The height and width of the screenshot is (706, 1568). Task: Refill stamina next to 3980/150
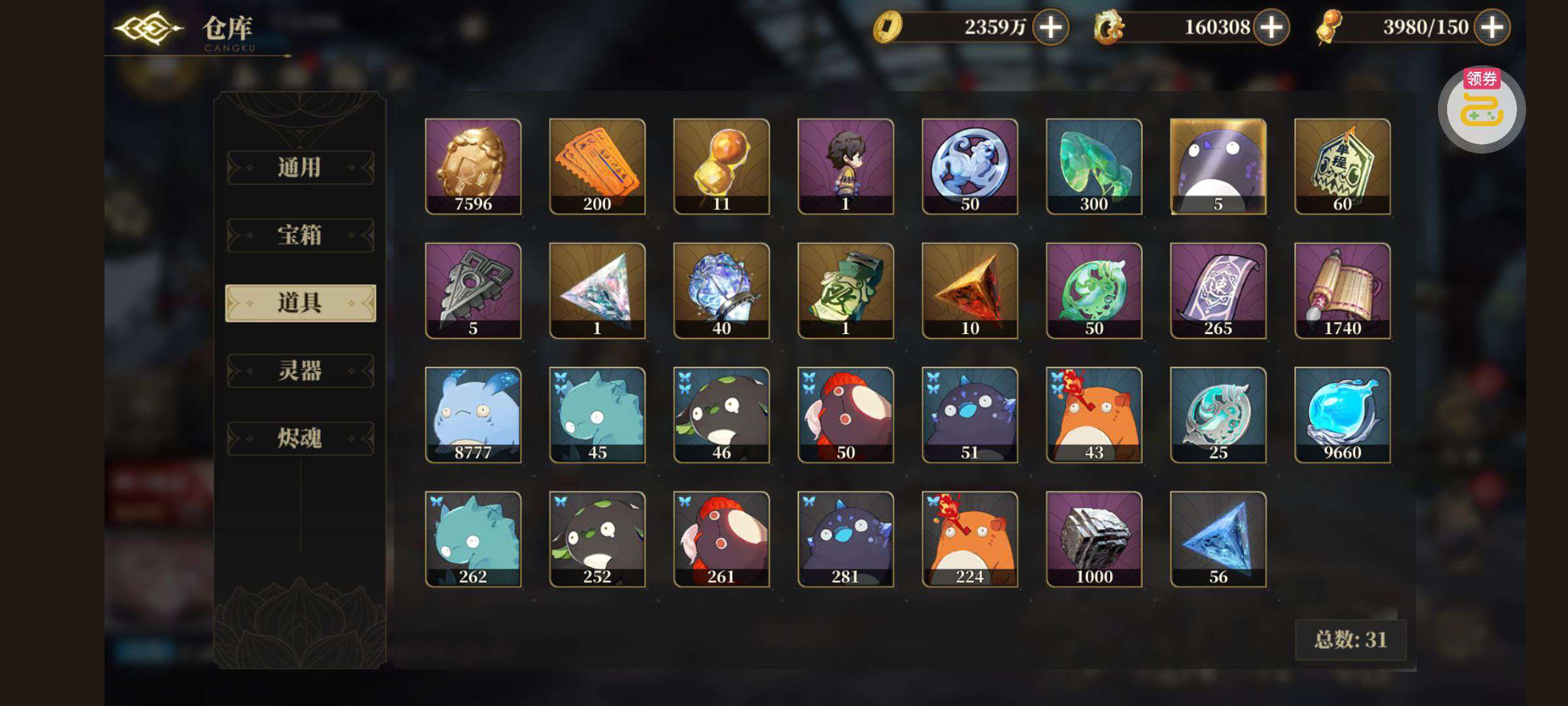pos(1492,27)
